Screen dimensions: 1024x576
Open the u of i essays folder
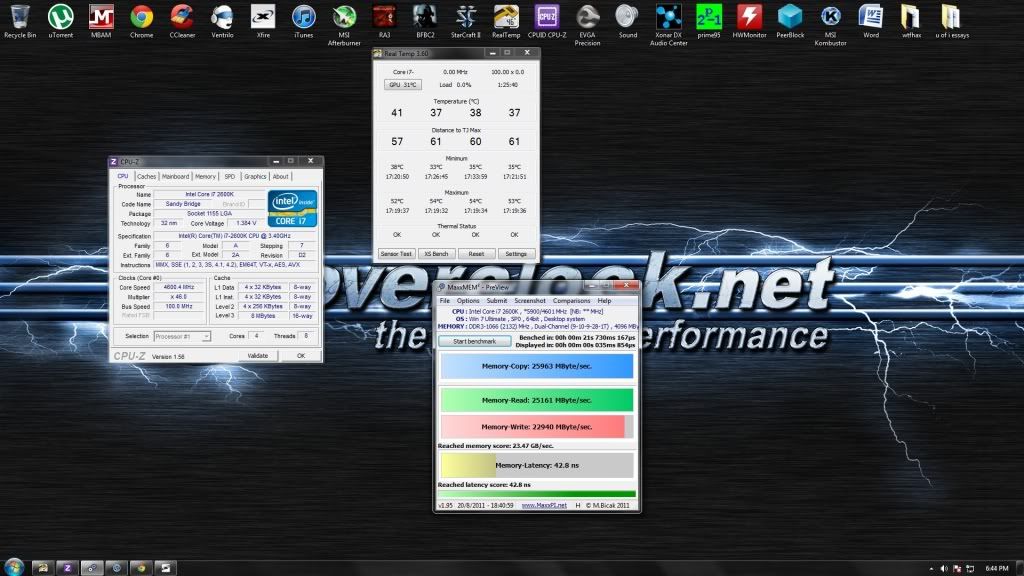point(952,21)
